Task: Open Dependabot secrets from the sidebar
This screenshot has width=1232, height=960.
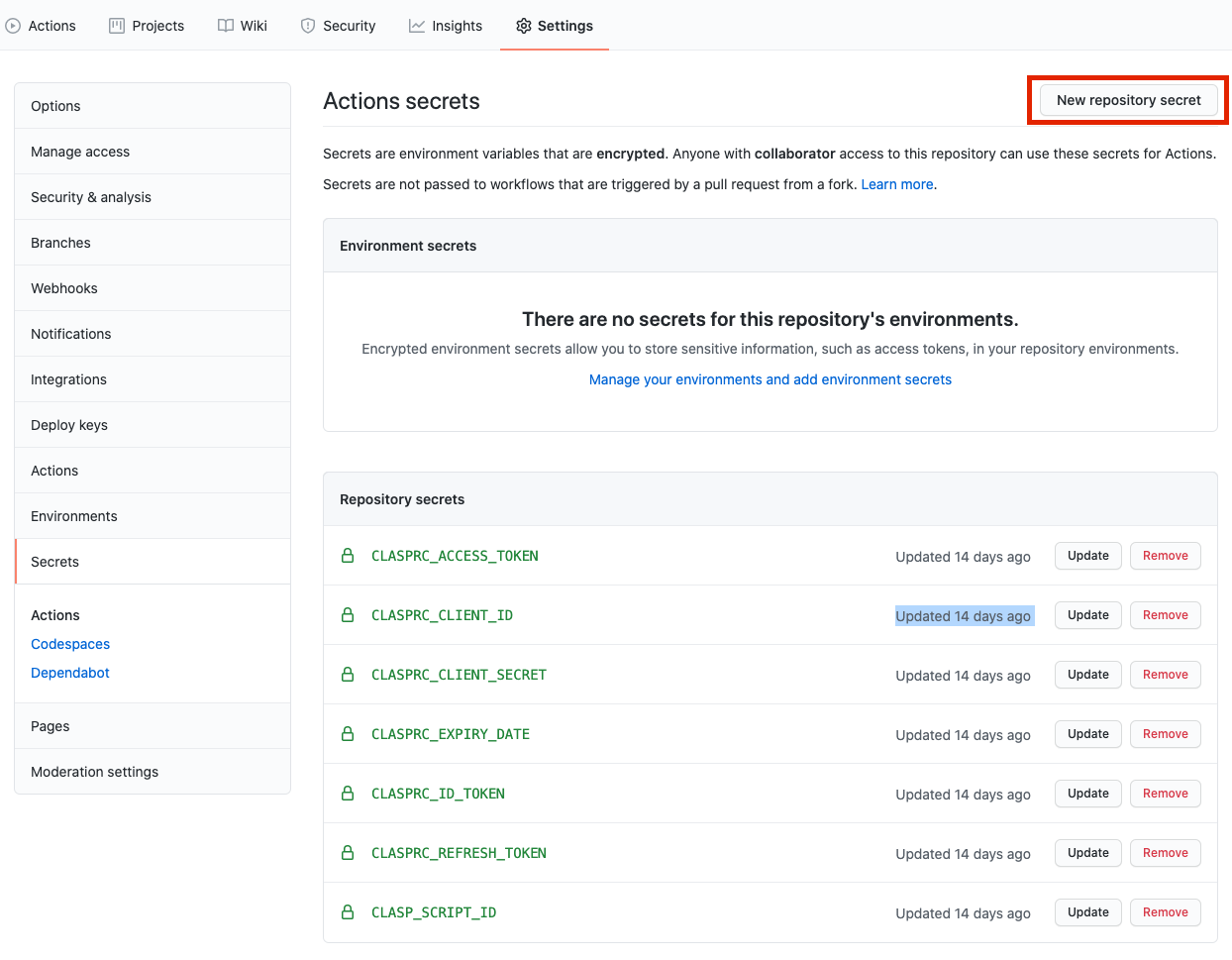Action: click(69, 673)
